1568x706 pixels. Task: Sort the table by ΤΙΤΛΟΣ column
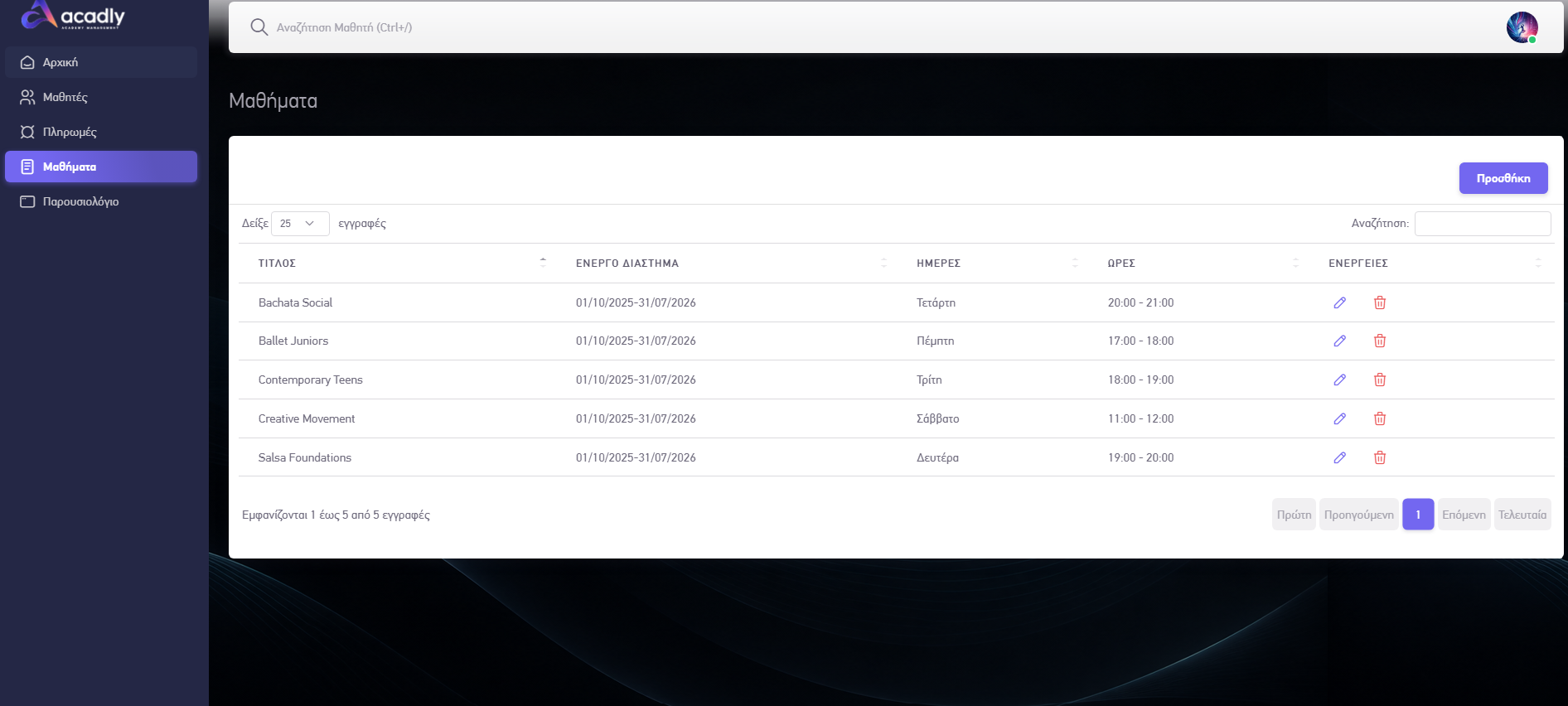click(x=401, y=264)
